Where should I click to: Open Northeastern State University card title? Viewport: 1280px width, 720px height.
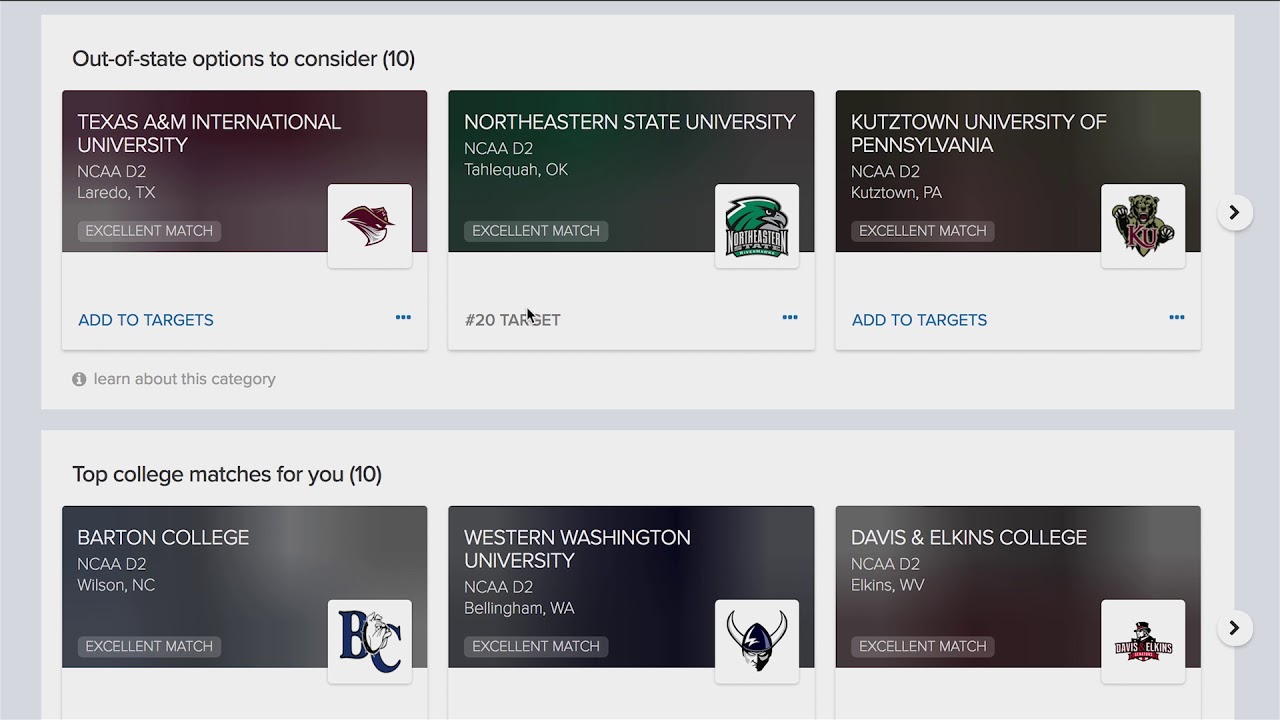click(x=629, y=122)
